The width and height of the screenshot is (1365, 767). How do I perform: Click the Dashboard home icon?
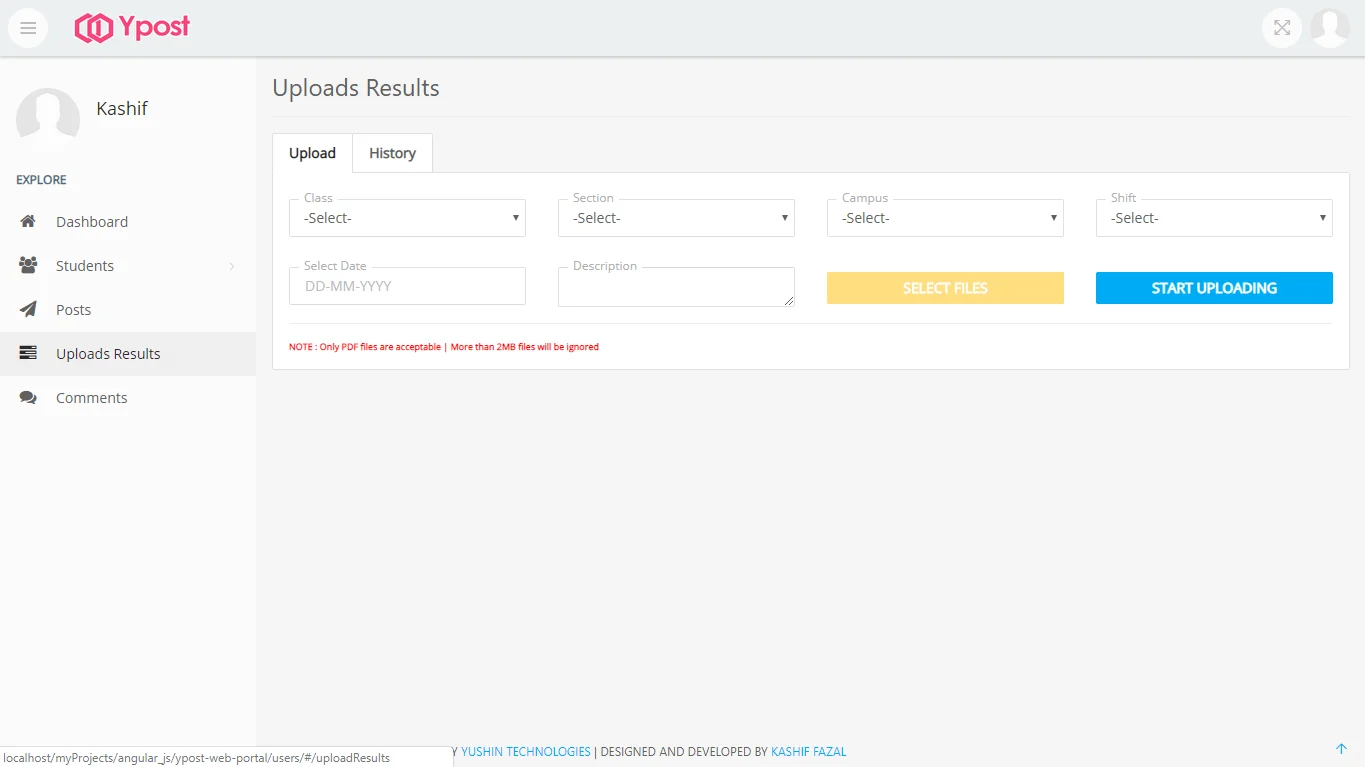point(28,222)
